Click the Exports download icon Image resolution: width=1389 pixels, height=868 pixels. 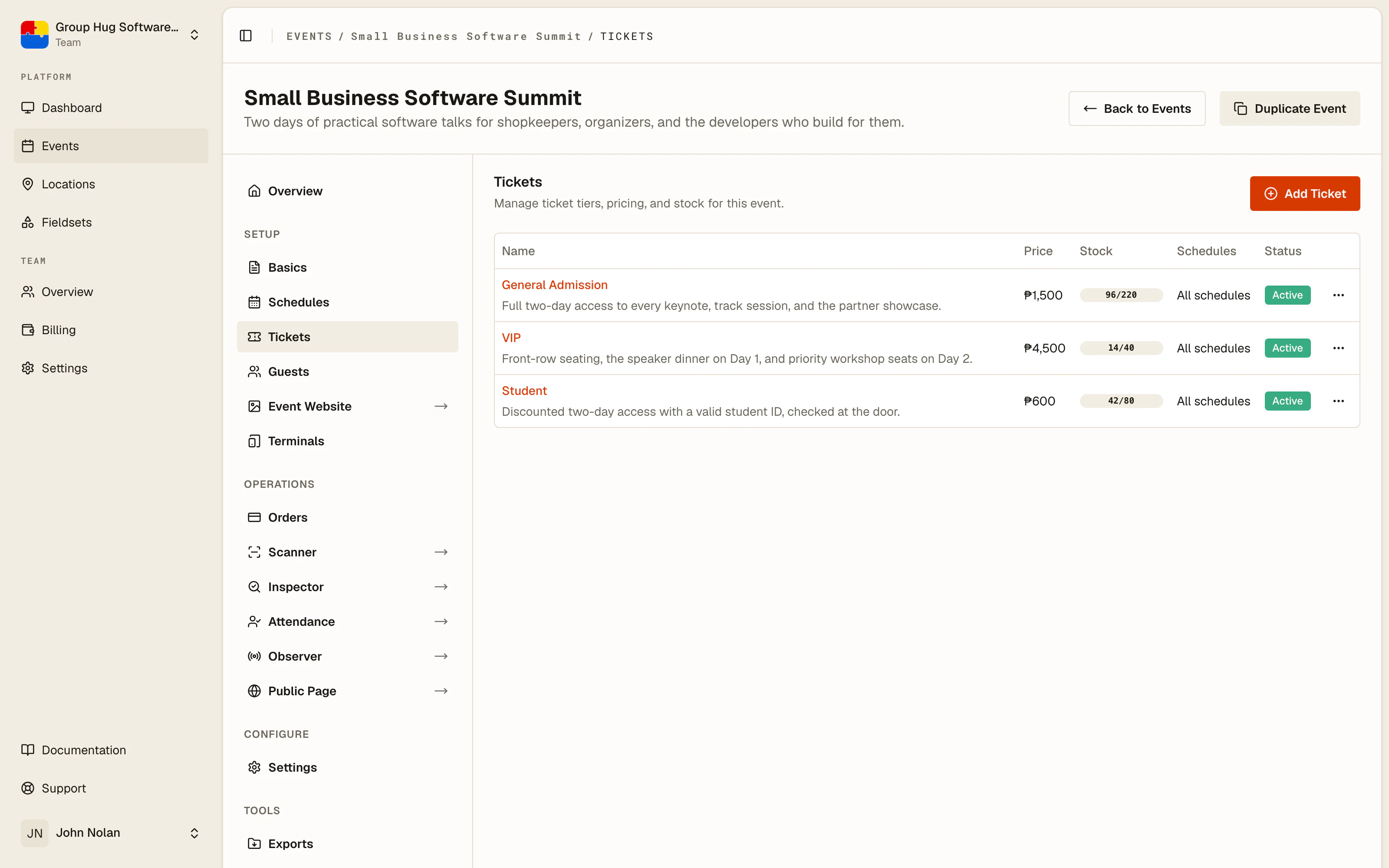pos(254,843)
